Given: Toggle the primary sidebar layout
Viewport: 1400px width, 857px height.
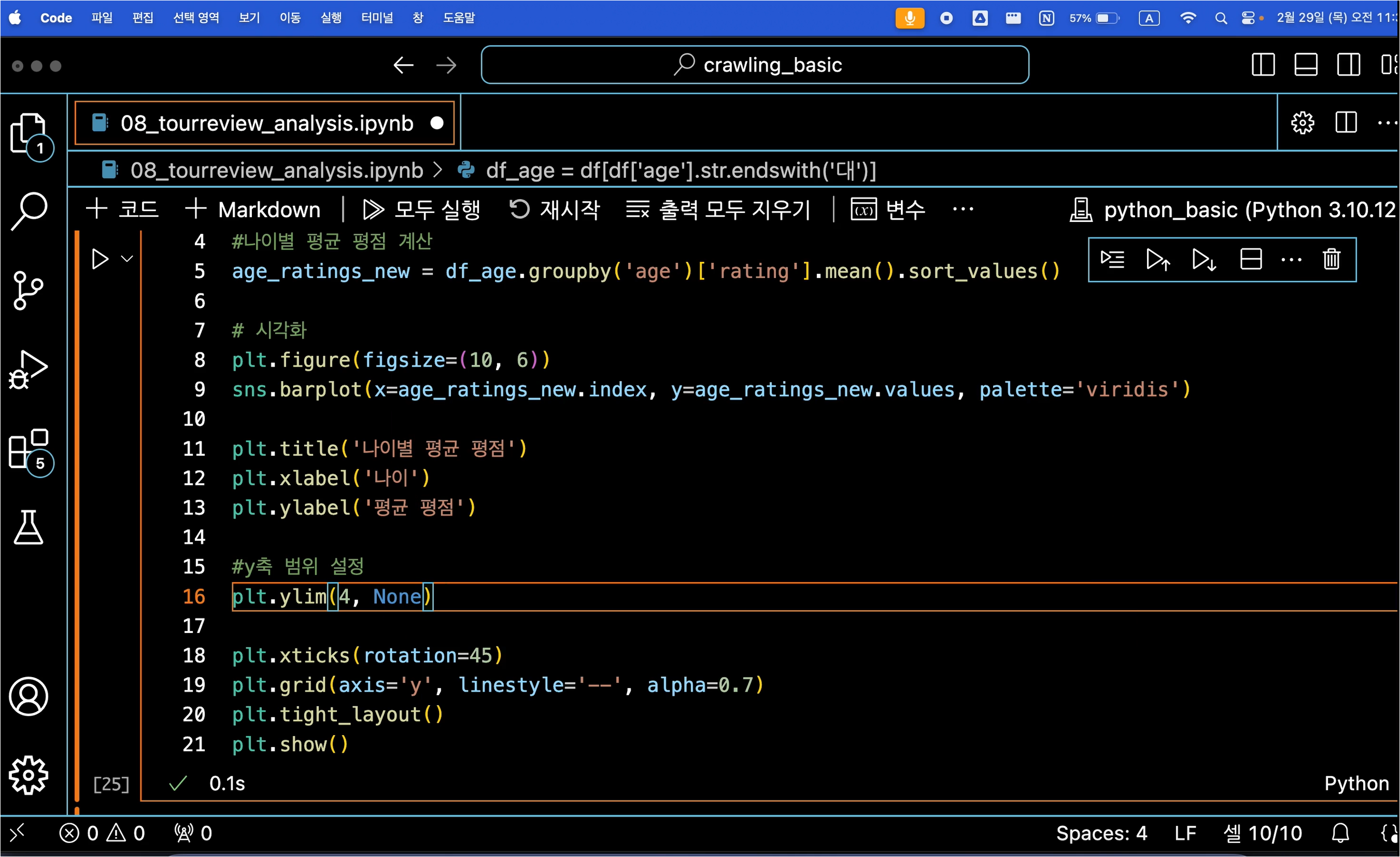Looking at the screenshot, I should (1263, 65).
